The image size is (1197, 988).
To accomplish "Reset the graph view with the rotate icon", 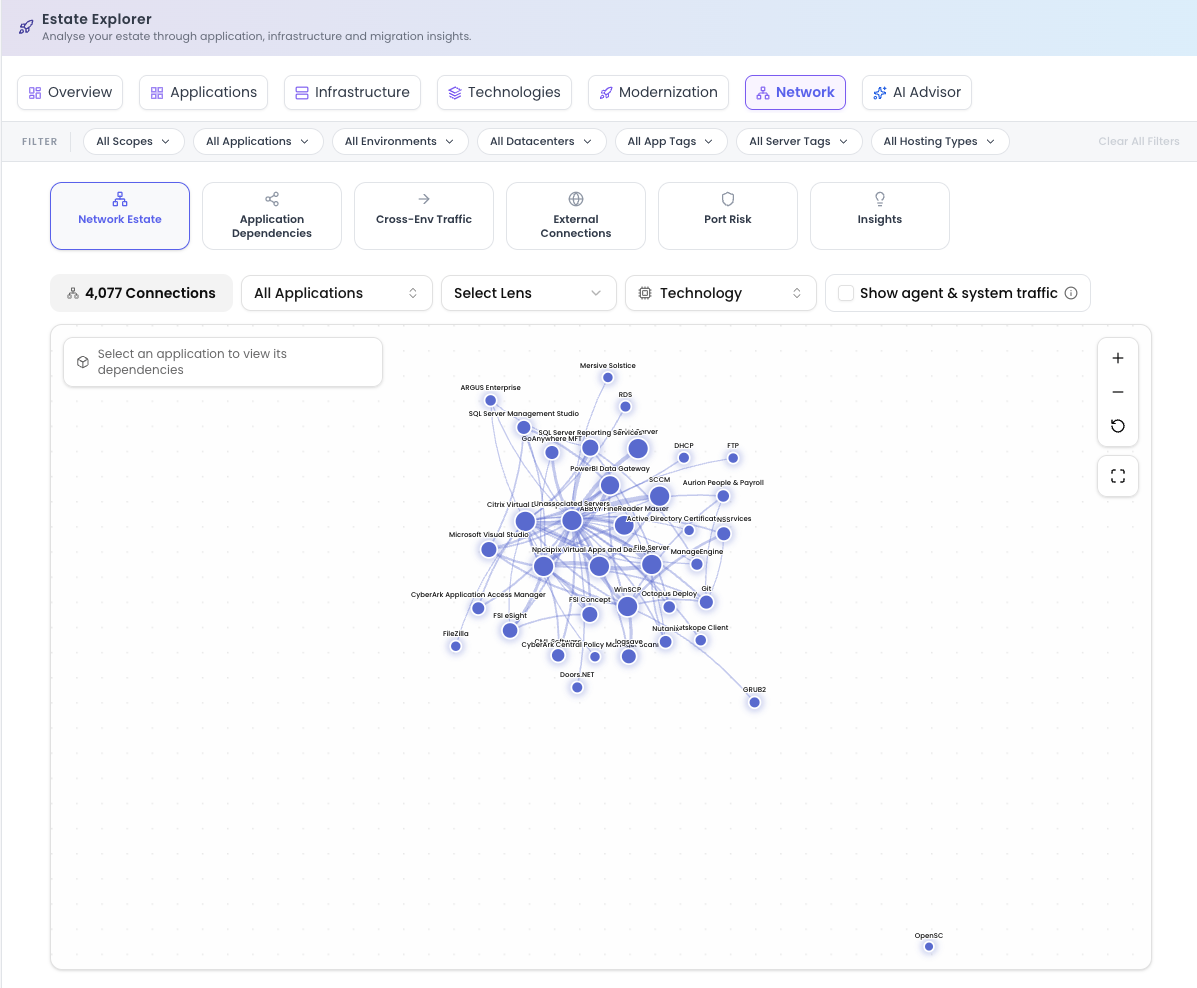I will 1118,426.
